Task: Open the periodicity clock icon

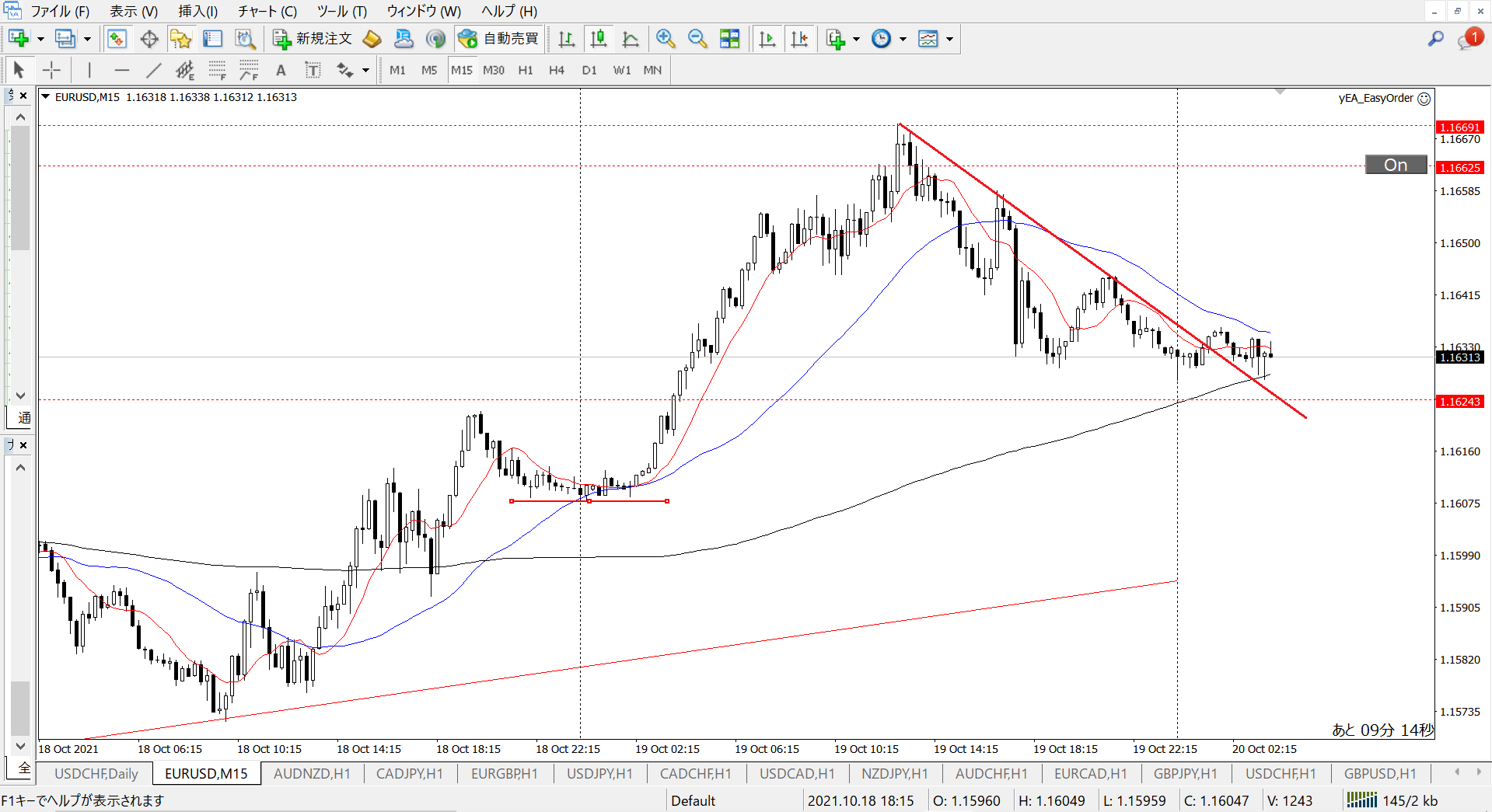Action: pyautogui.click(x=882, y=38)
